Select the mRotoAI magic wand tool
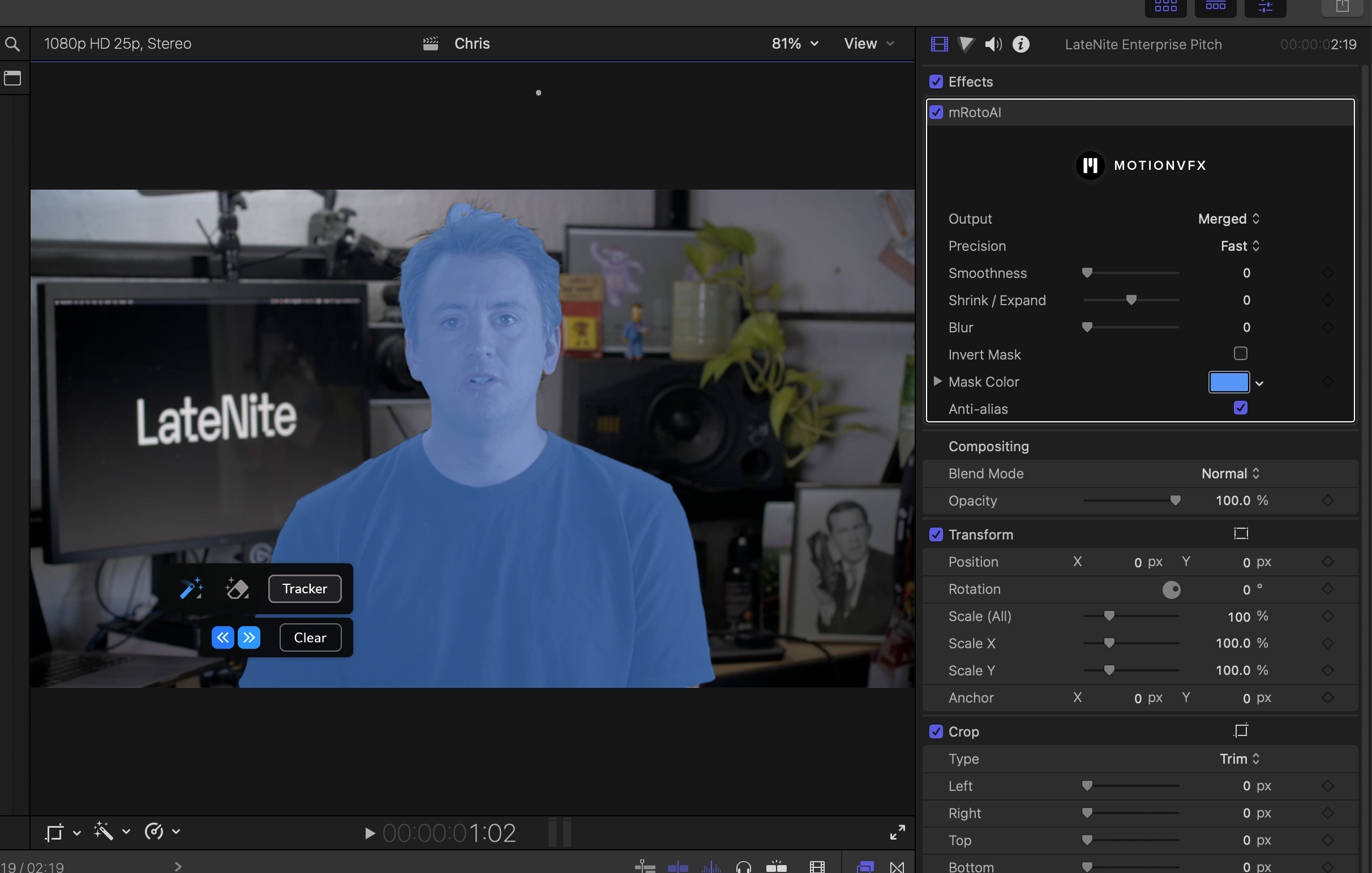This screenshot has width=1372, height=873. pos(191,588)
